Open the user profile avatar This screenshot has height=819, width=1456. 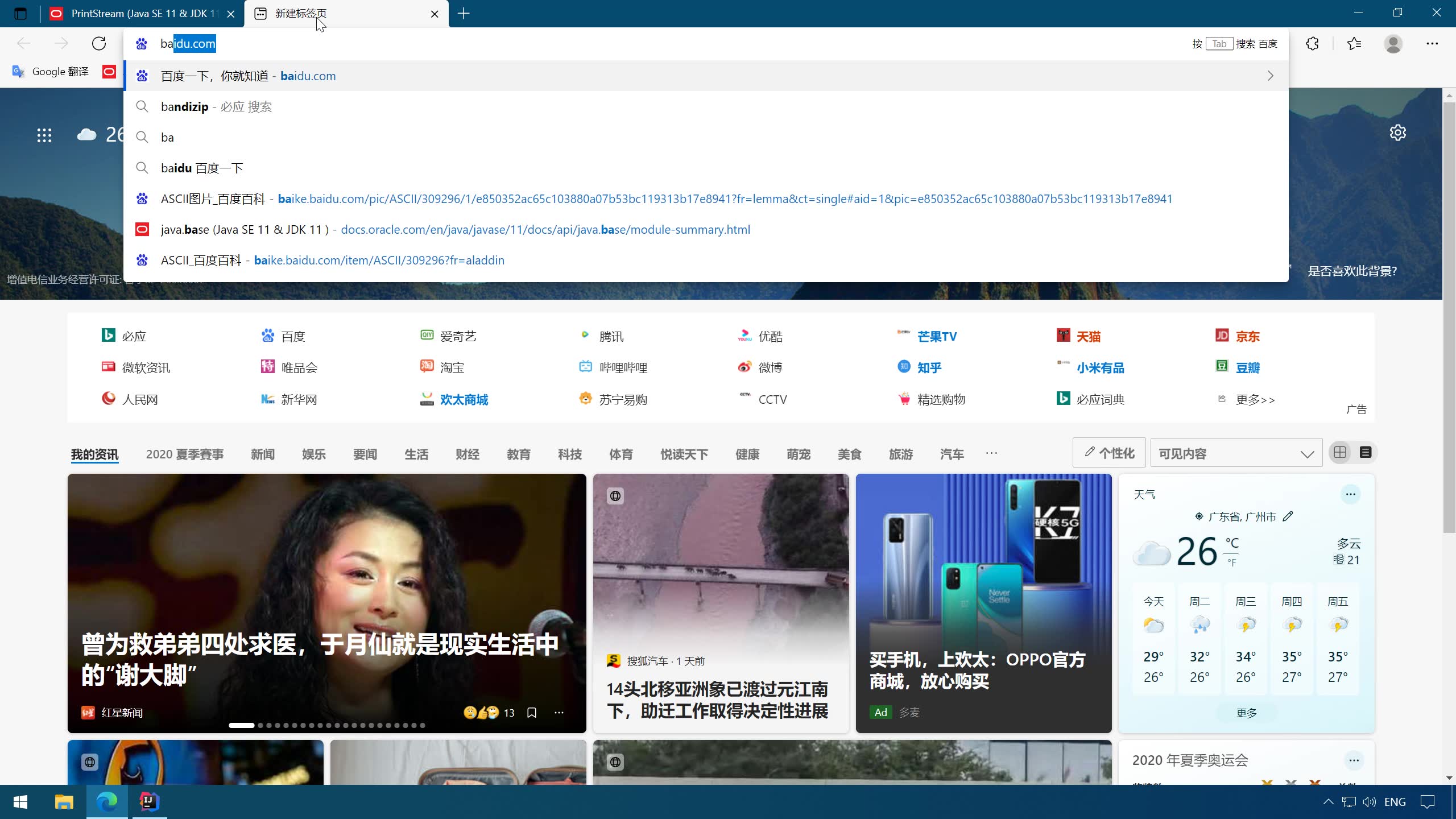1393,44
